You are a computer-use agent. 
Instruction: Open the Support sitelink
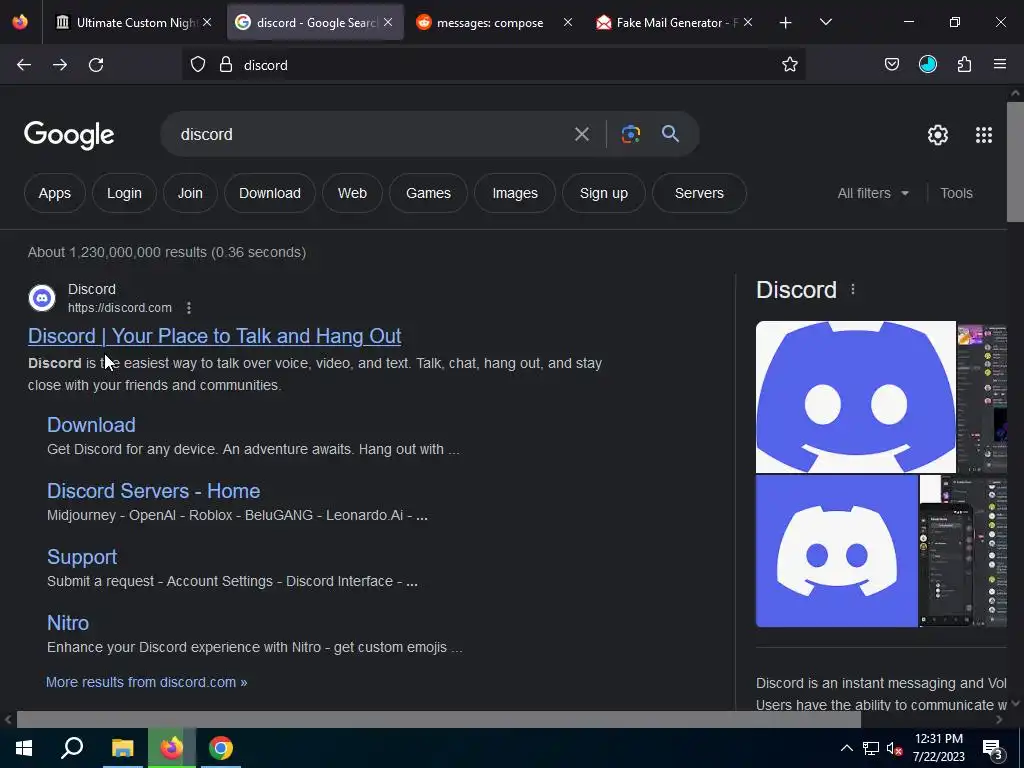coord(82,557)
